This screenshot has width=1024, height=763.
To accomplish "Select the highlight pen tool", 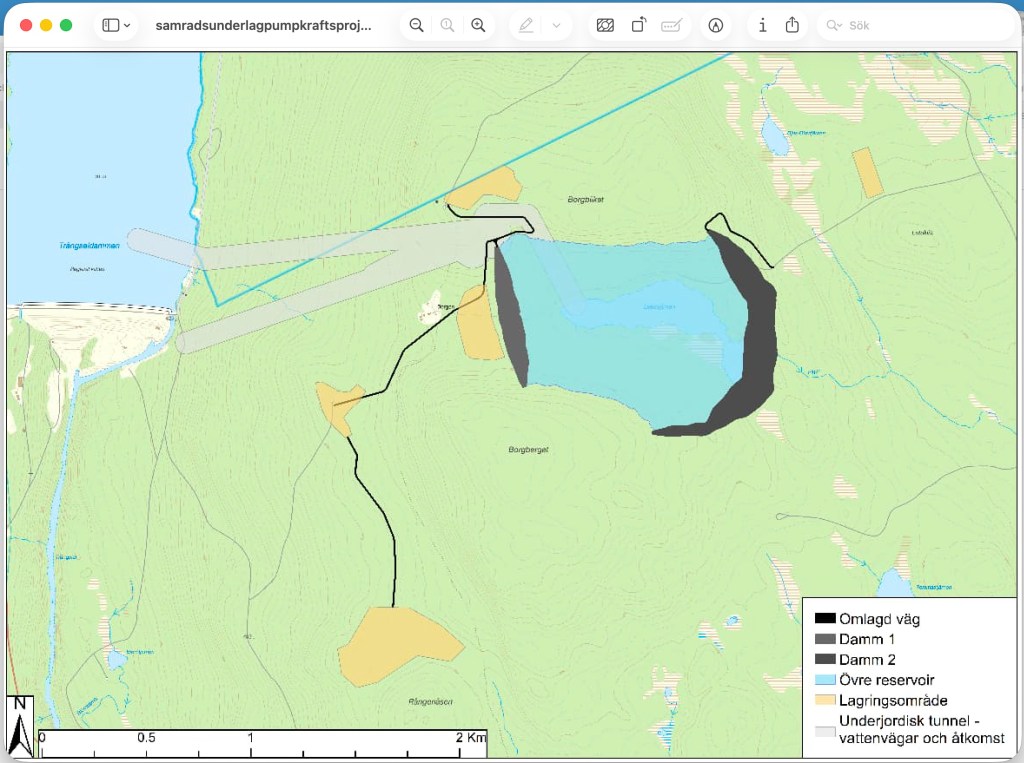I will click(526, 25).
